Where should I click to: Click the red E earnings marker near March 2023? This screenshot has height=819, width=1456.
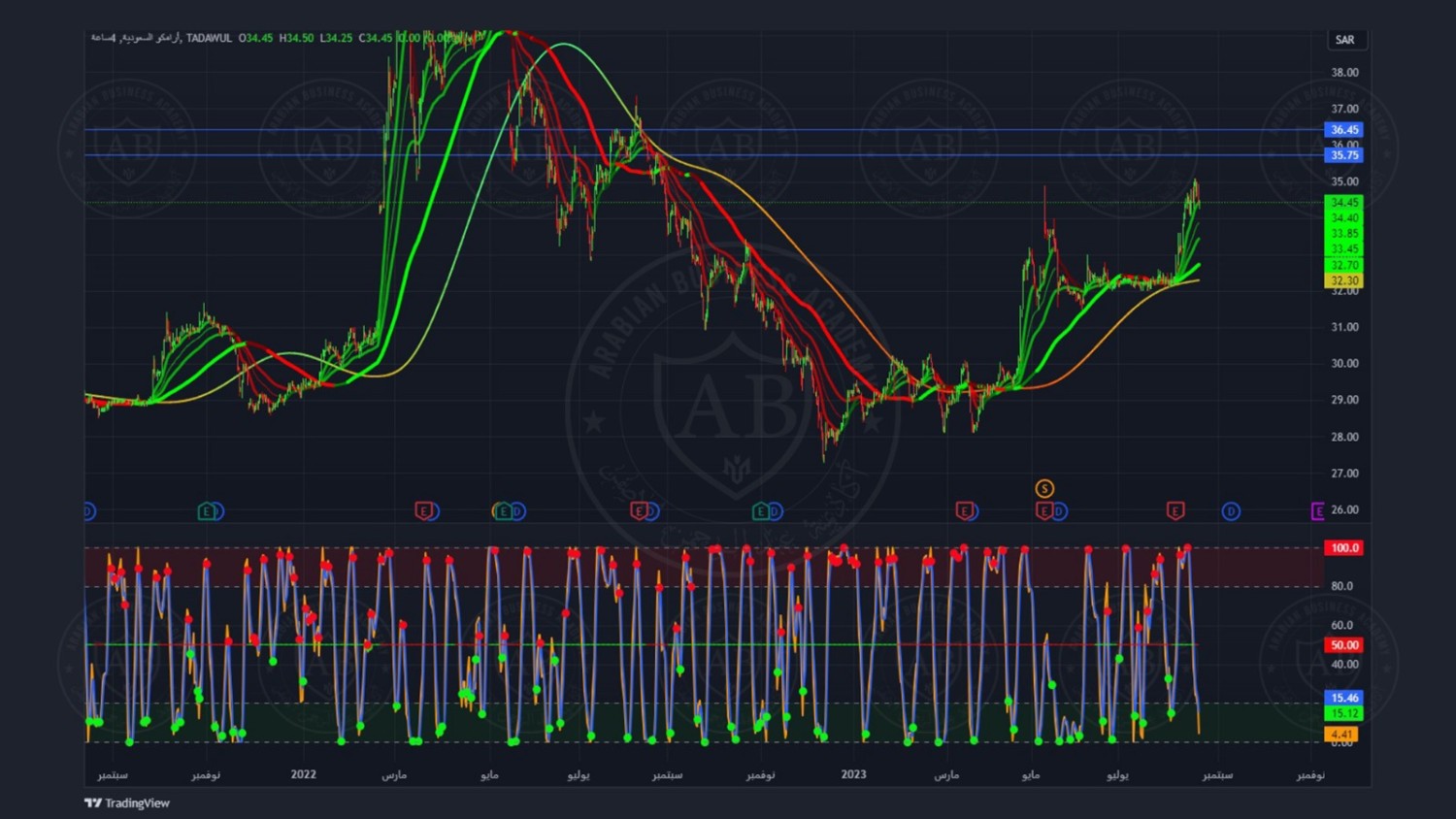tap(964, 510)
